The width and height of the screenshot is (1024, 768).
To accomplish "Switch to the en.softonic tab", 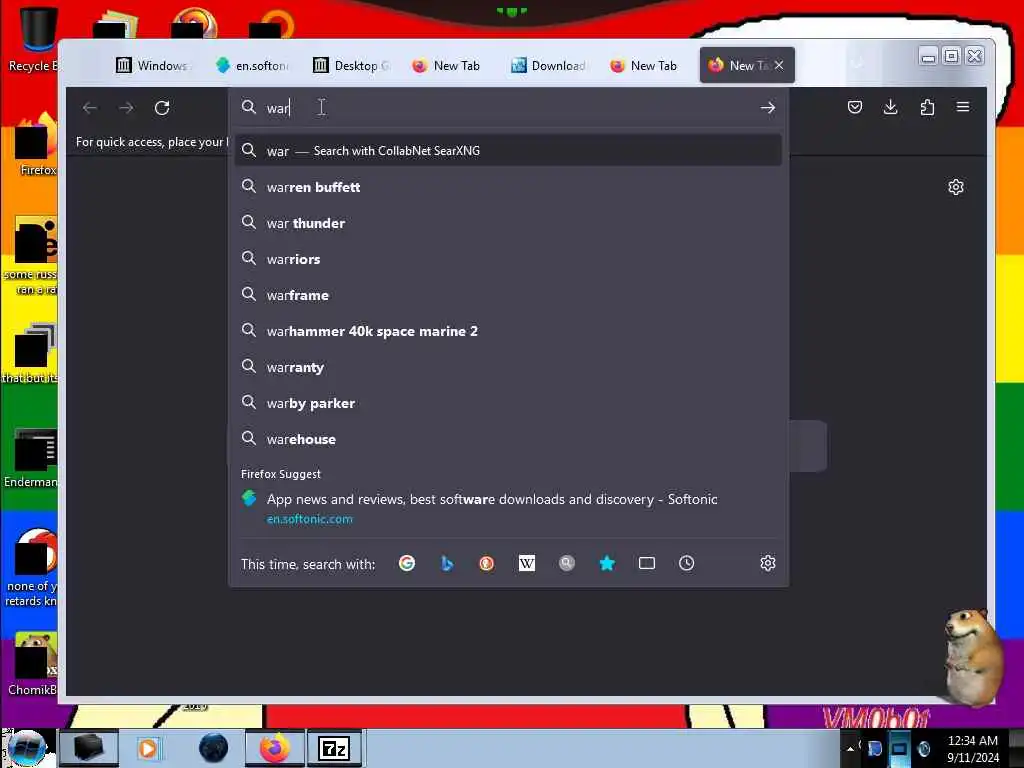I will (251, 65).
